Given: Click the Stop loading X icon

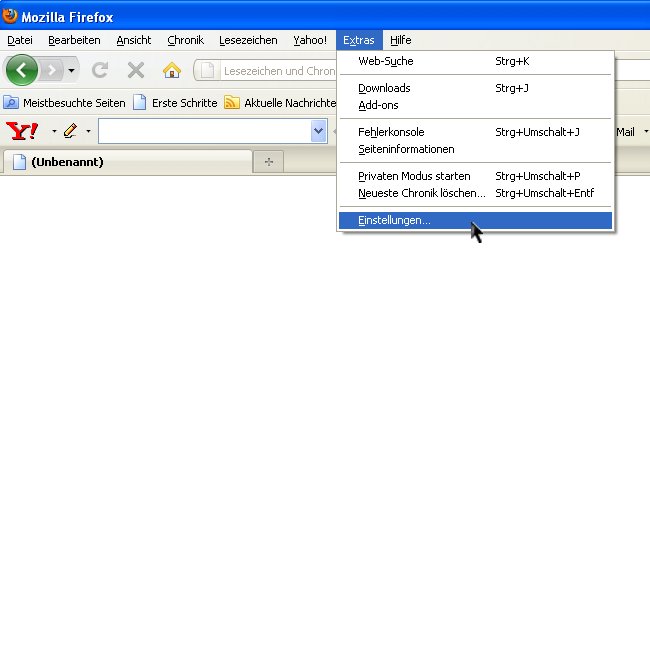Looking at the screenshot, I should tap(136, 70).
